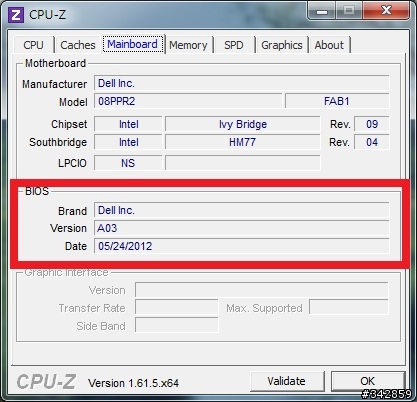
Task: Click the empty Transfer Rate field
Action: tap(177, 308)
